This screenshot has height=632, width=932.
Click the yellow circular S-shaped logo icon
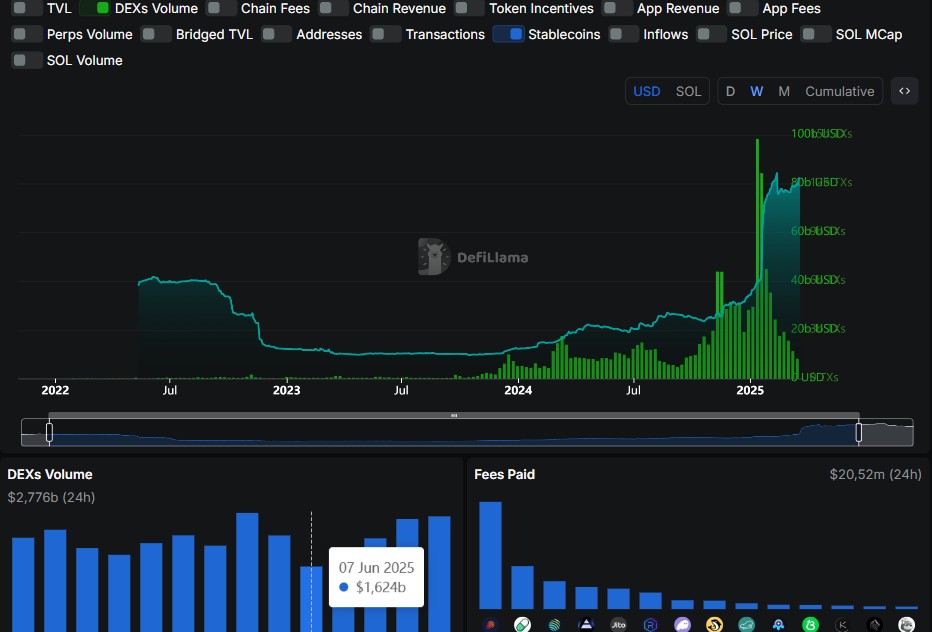[714, 625]
